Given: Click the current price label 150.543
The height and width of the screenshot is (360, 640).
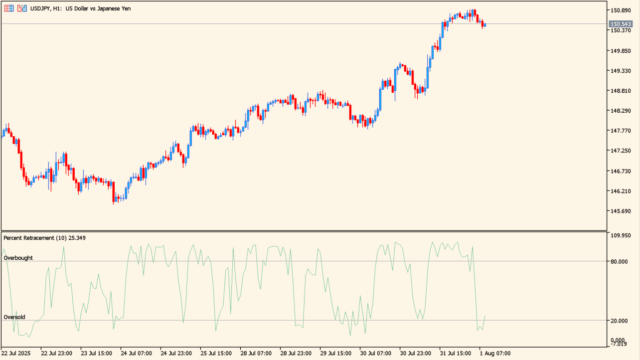Looking at the screenshot, I should 620,24.
